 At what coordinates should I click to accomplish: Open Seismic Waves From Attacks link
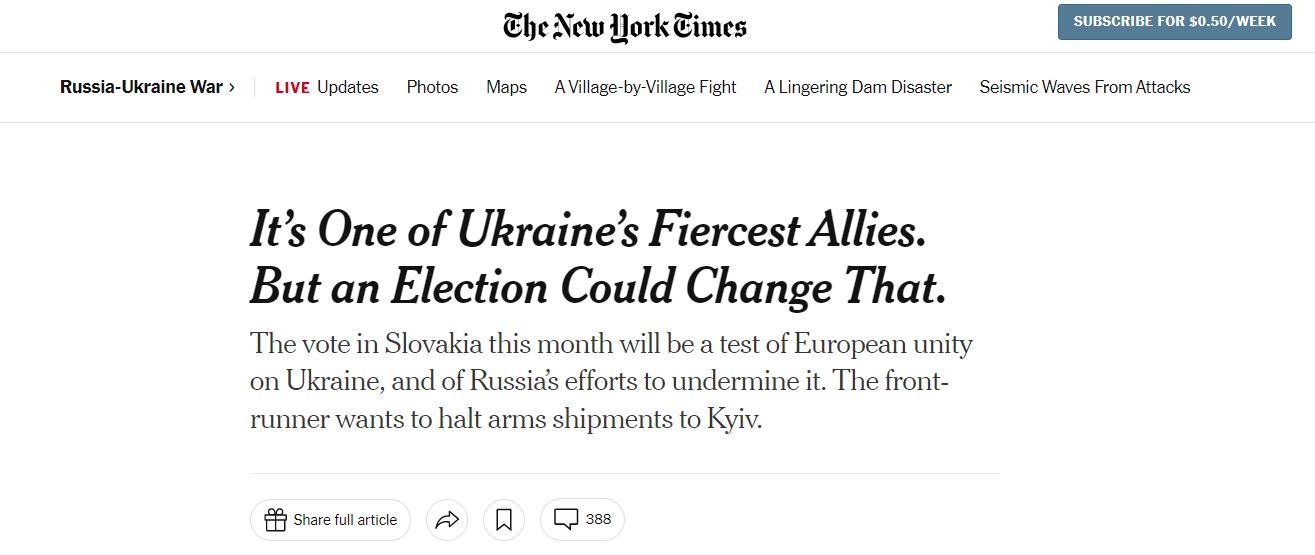(1085, 87)
